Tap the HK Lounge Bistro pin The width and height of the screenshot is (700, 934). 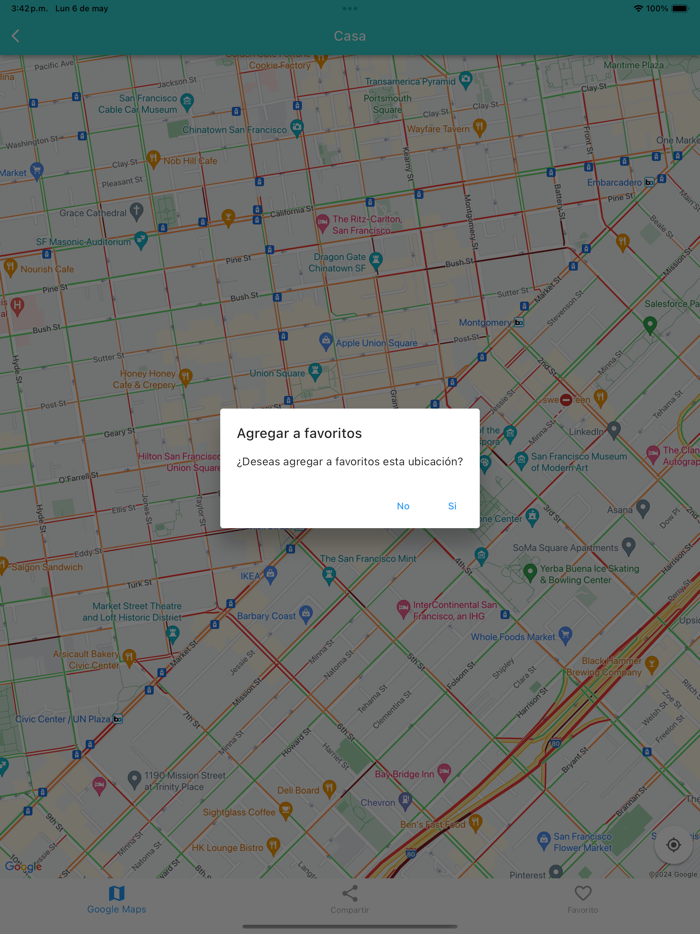tap(273, 846)
